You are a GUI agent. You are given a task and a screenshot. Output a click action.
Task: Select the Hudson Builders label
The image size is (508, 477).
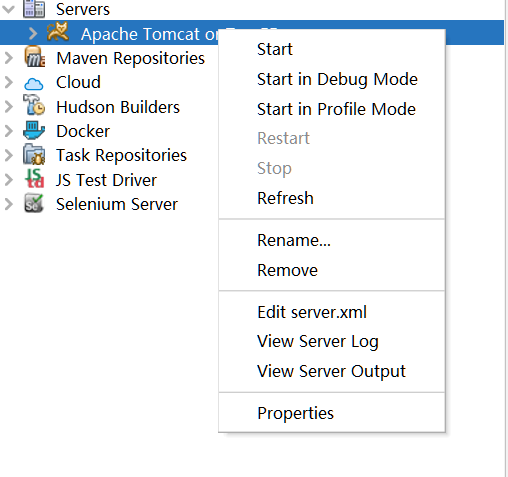[x=118, y=107]
